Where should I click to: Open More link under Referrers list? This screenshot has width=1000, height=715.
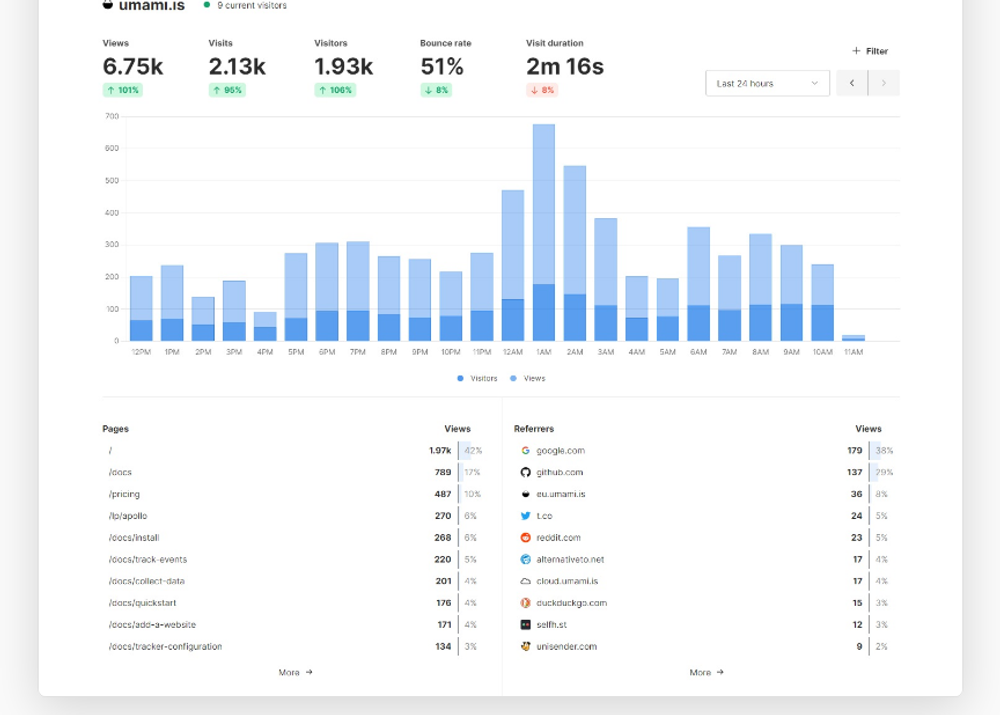pos(707,672)
